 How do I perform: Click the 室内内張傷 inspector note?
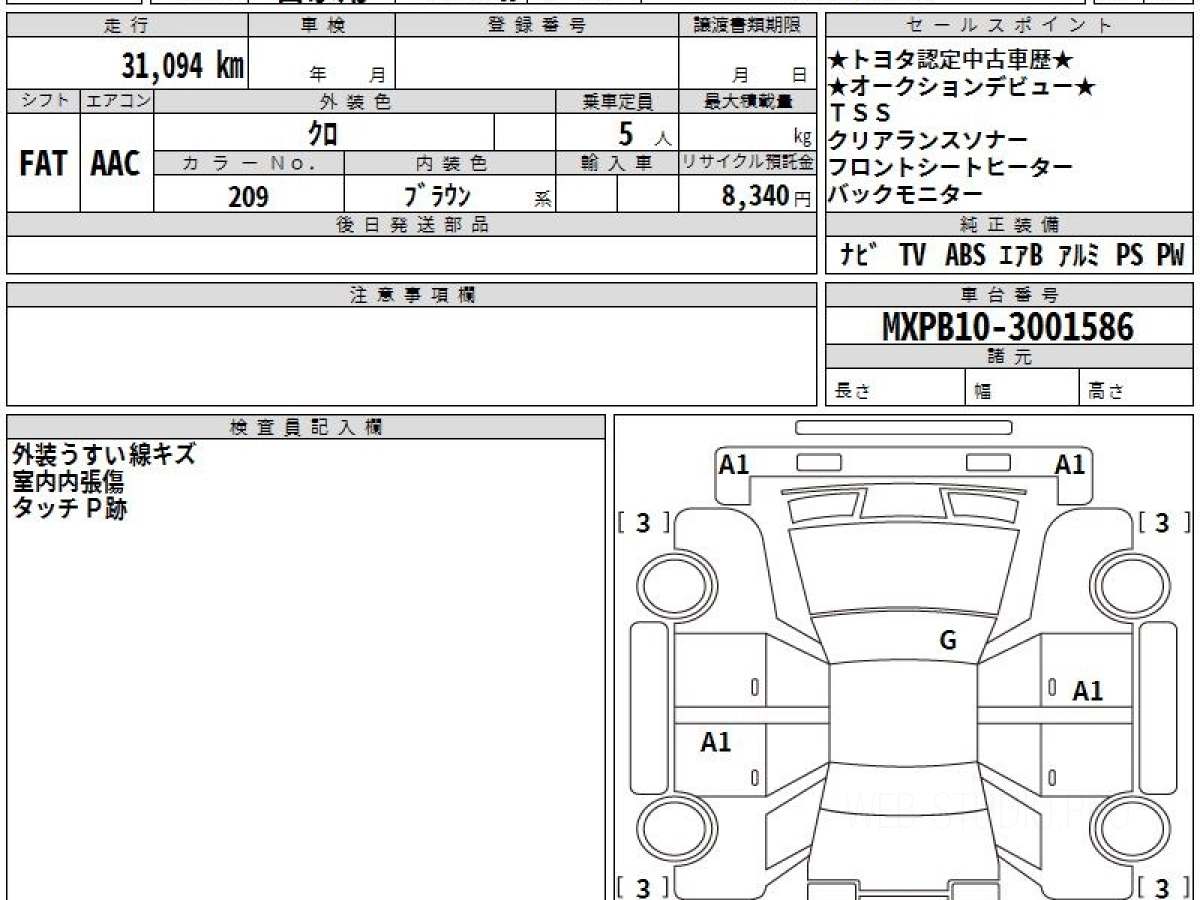(x=68, y=482)
